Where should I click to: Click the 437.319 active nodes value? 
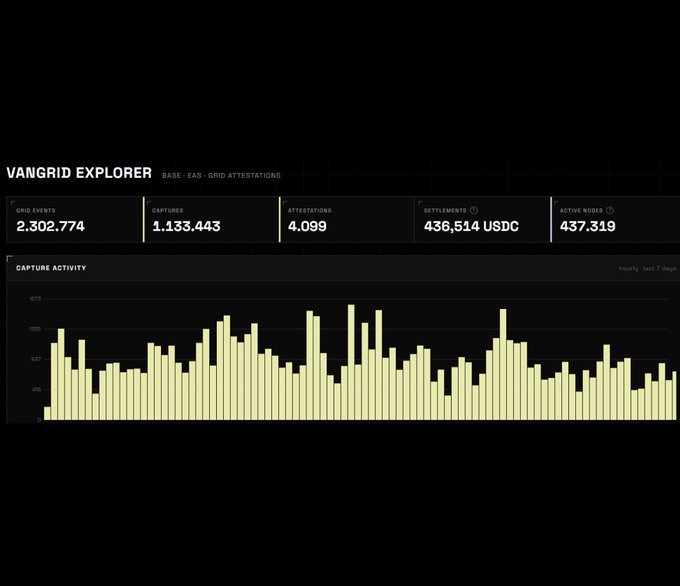coord(587,226)
